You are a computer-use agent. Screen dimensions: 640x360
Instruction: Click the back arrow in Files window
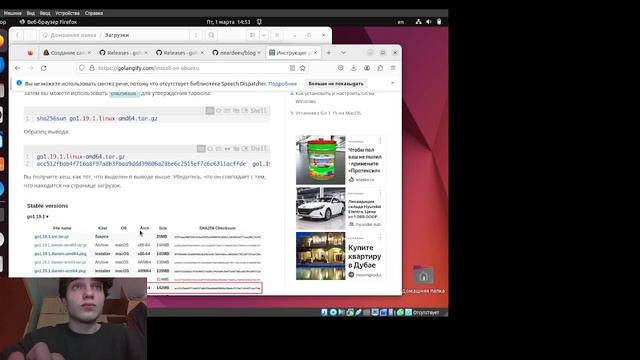(18, 36)
